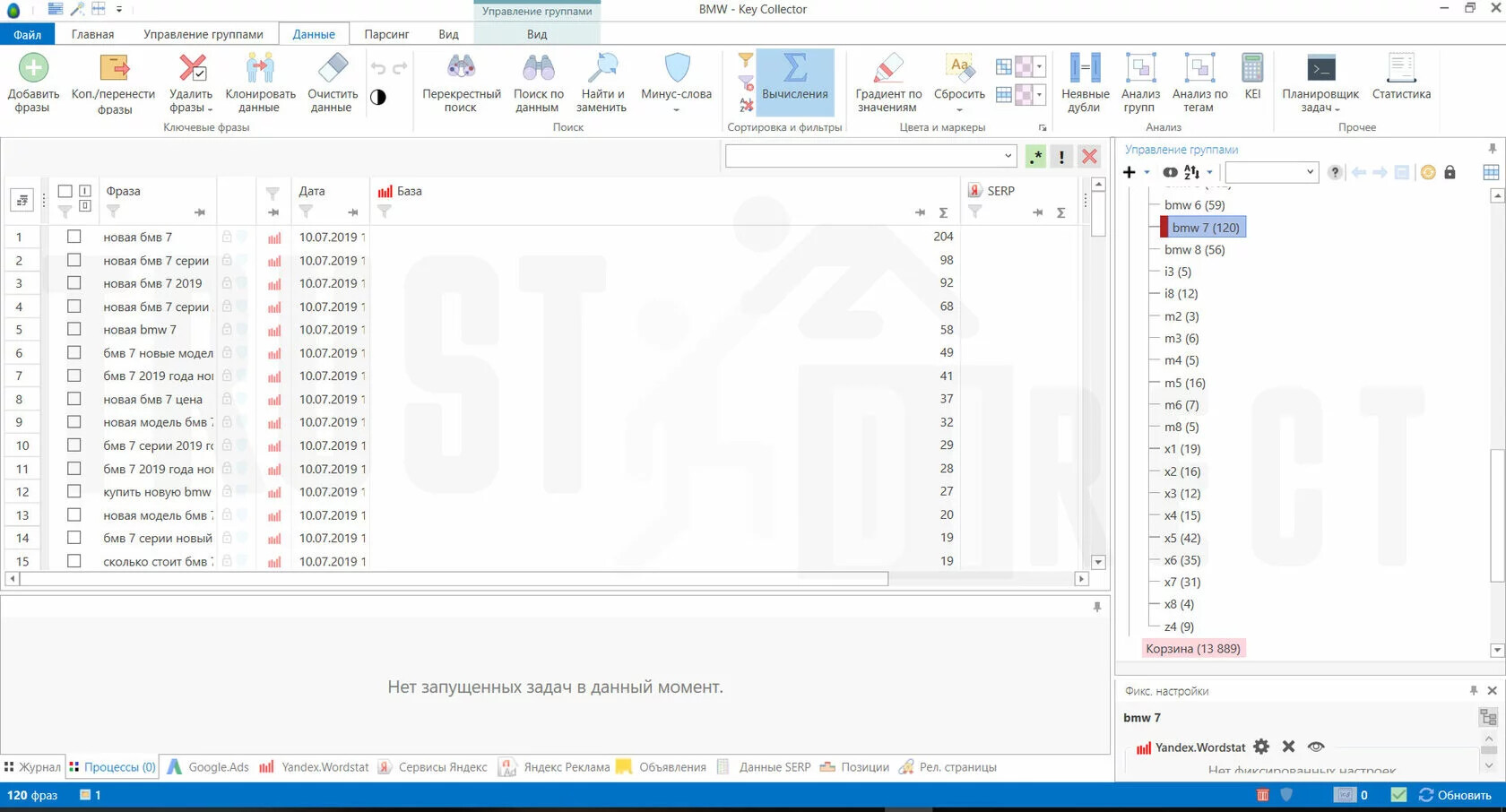Open the Cross search binoculars tool
The image size is (1506, 812).
coord(461,82)
